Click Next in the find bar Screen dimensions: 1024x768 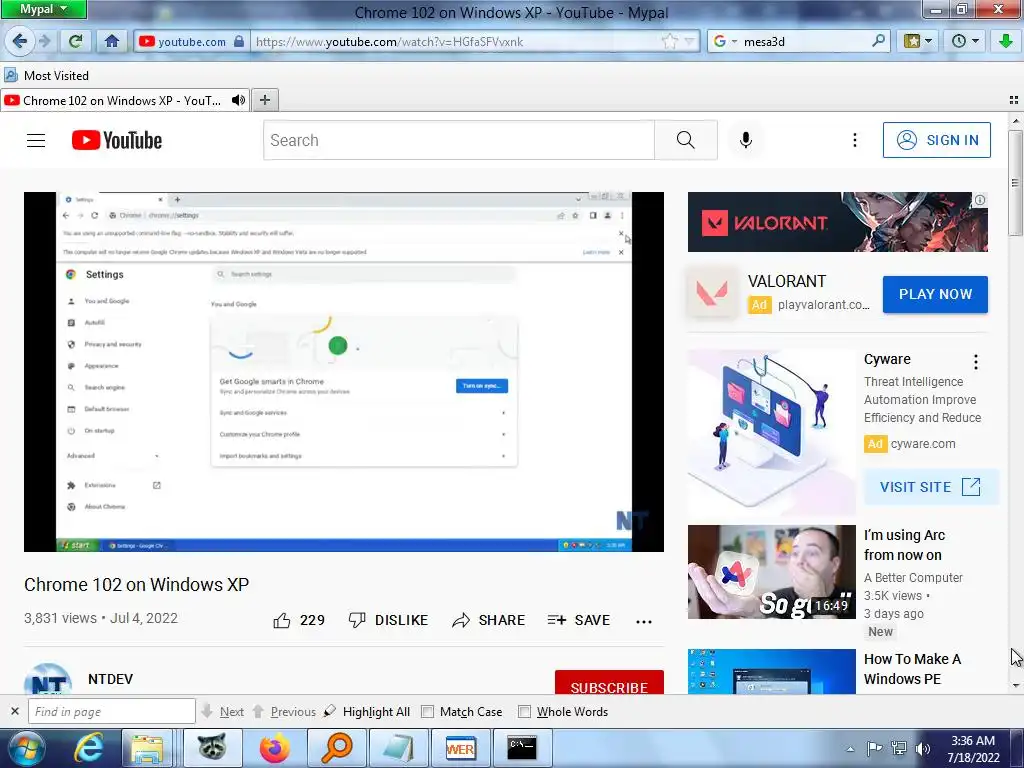click(223, 711)
